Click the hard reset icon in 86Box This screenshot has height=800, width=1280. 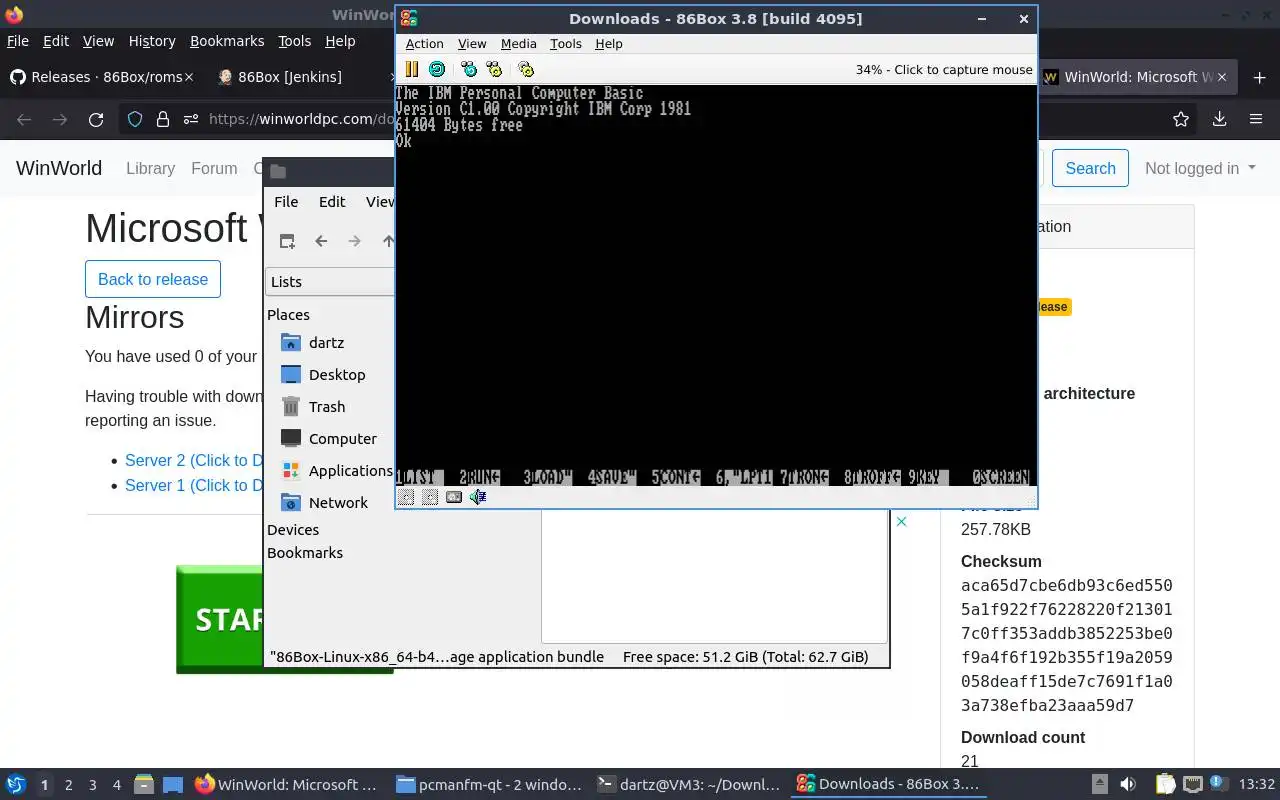pos(437,69)
